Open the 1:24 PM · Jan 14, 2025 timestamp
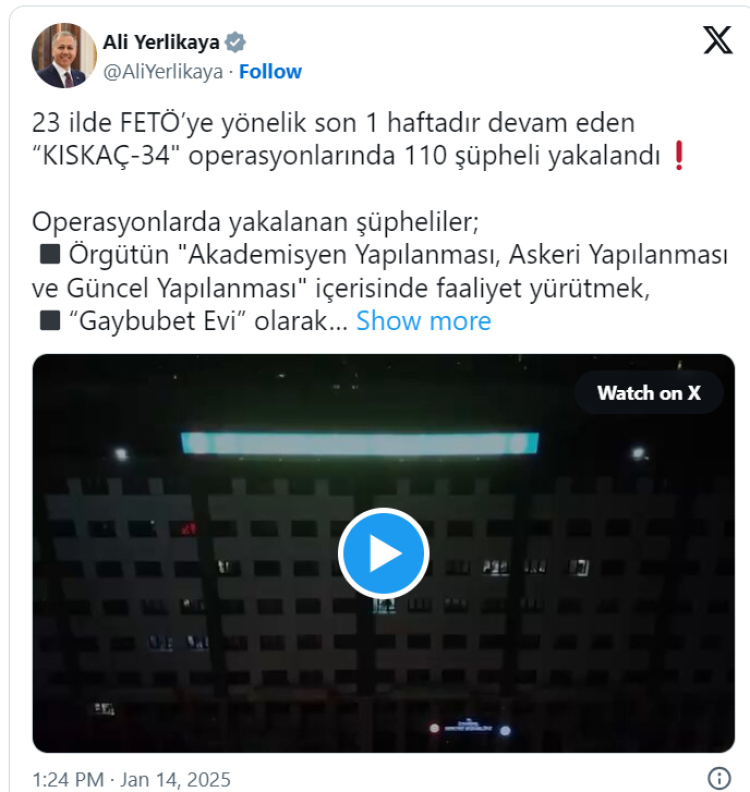Image resolution: width=750 pixels, height=792 pixels. click(131, 779)
